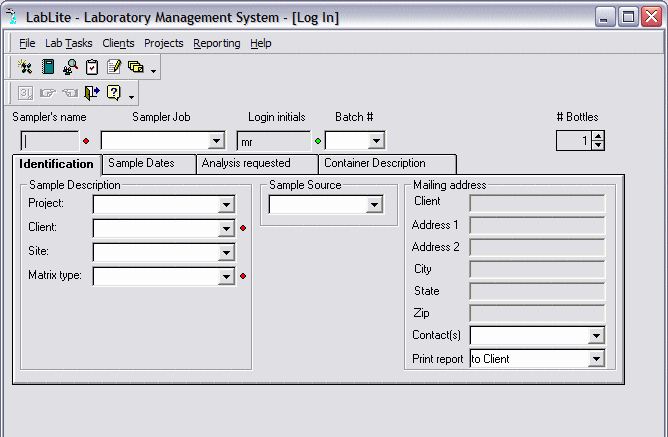Click the document with pencil icon

point(114,67)
